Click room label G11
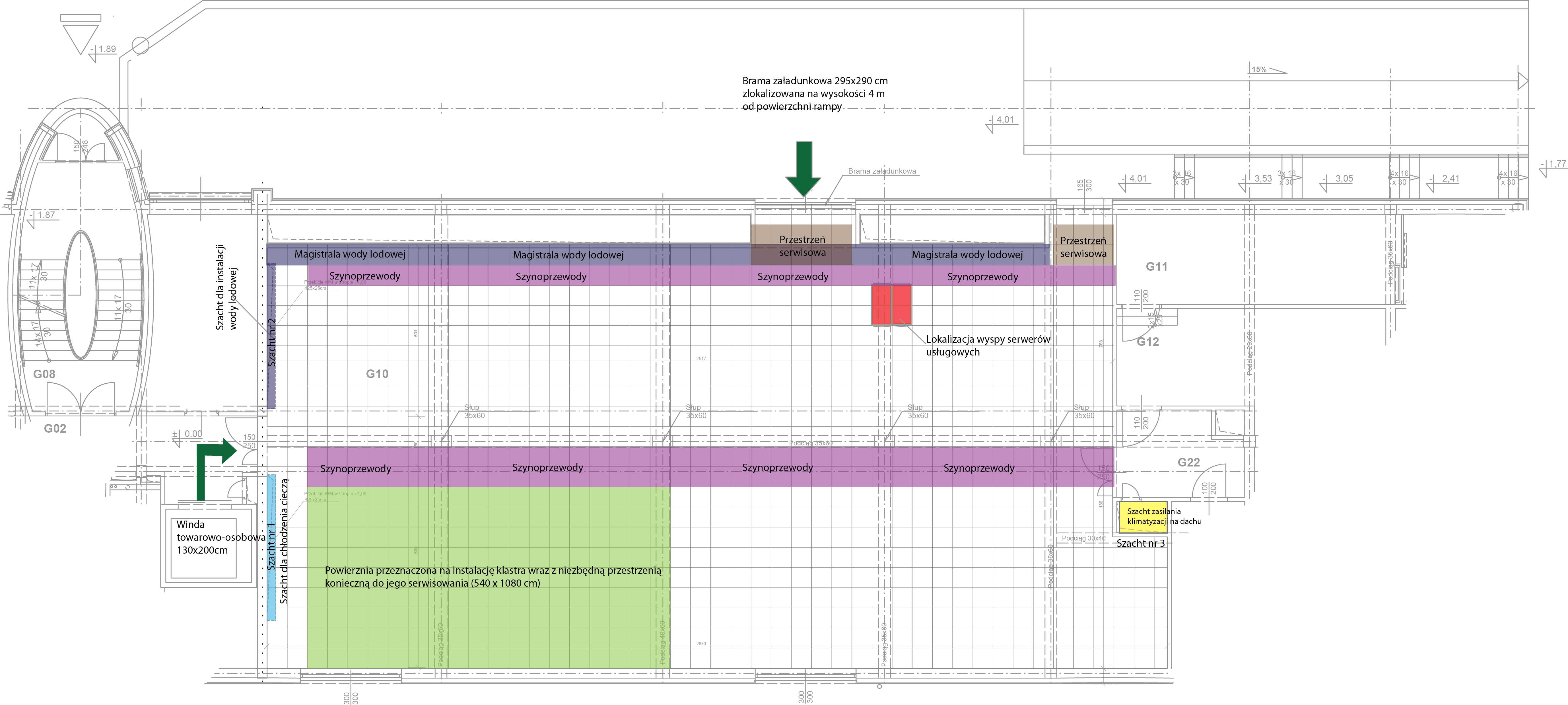Viewport: 1568px width, 705px height. tap(1157, 266)
